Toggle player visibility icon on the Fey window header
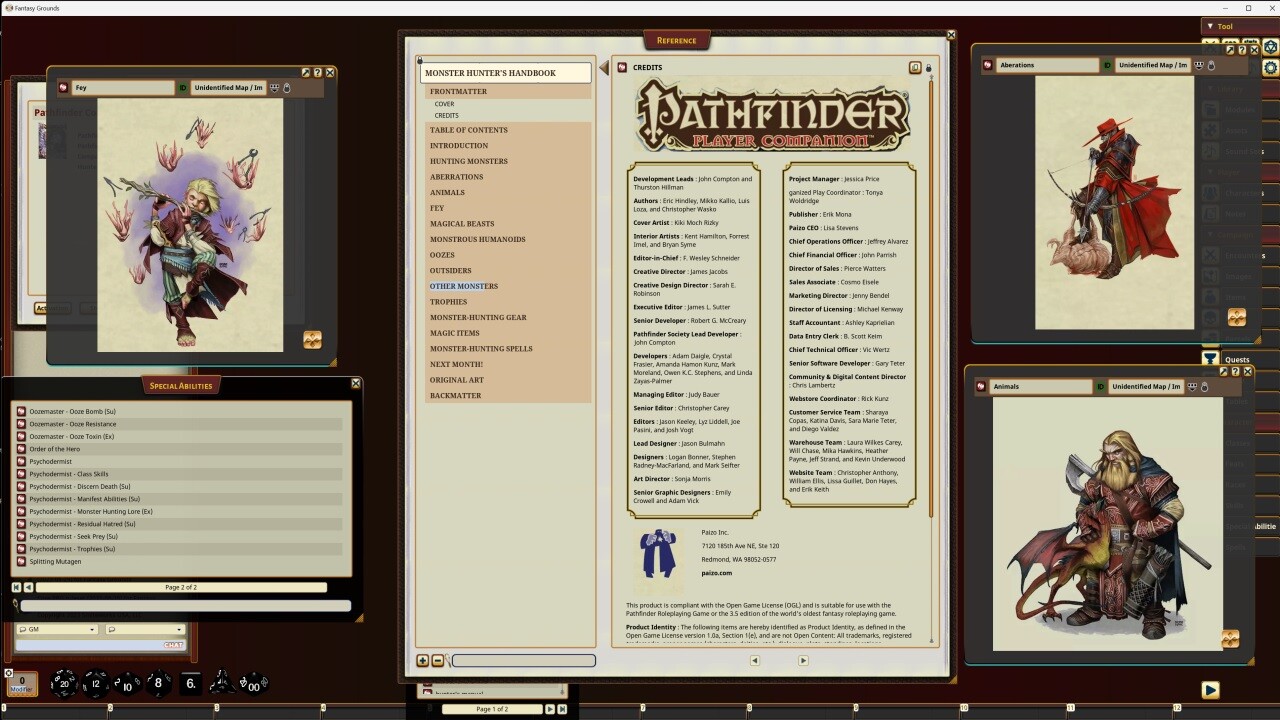 [274, 88]
